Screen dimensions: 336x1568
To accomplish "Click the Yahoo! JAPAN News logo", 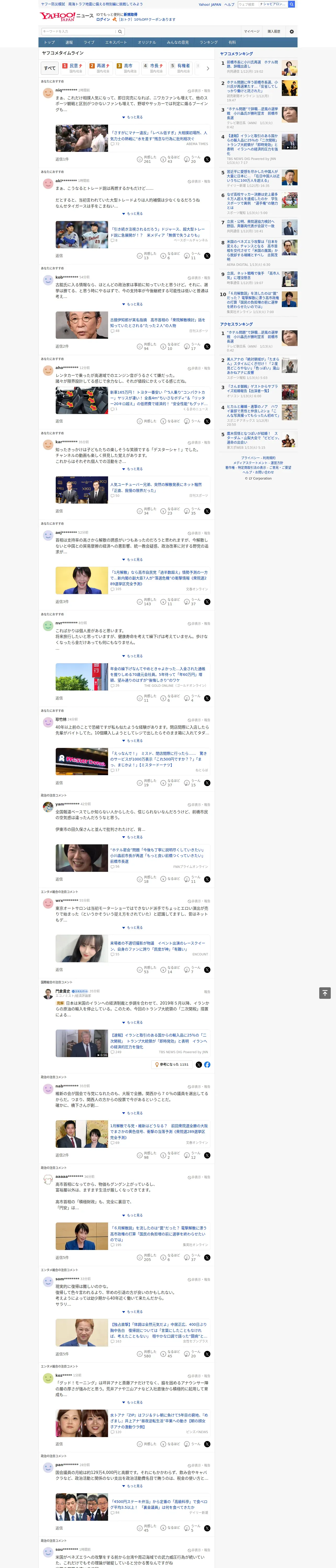I will point(66,16).
